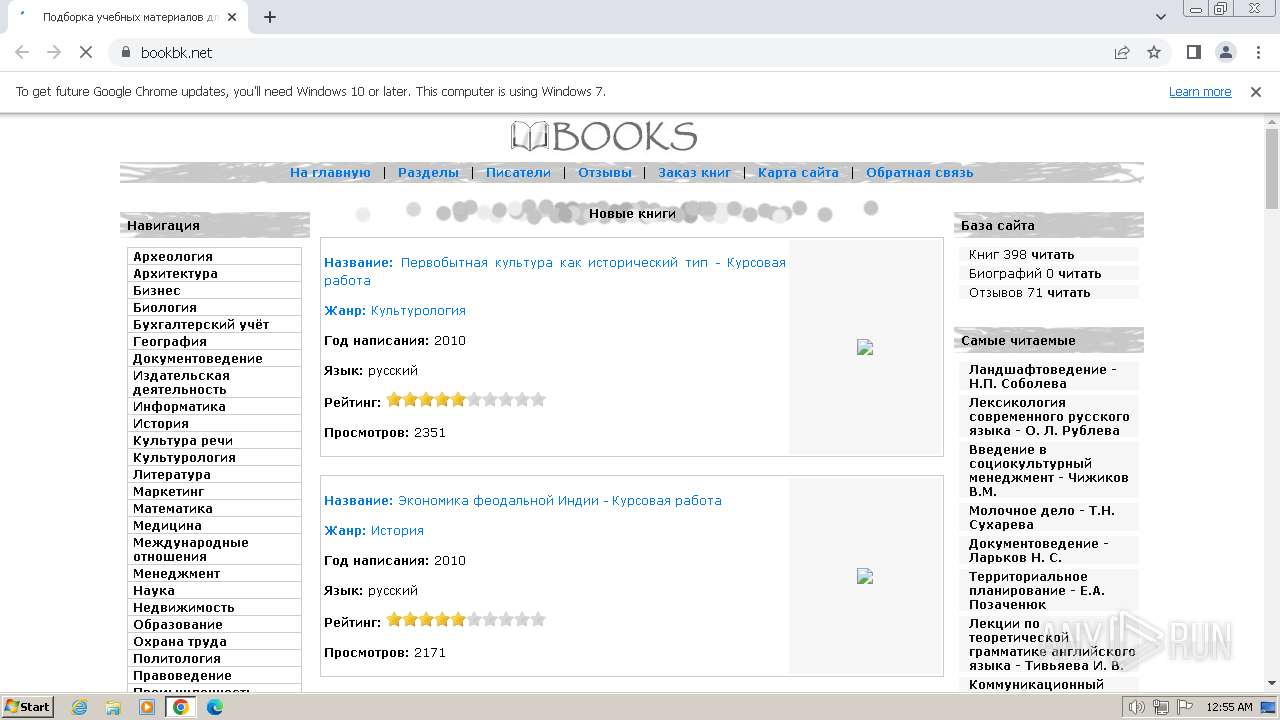Dismiss the Chrome update notification bar
Image resolution: width=1280 pixels, height=720 pixels.
(1256, 91)
